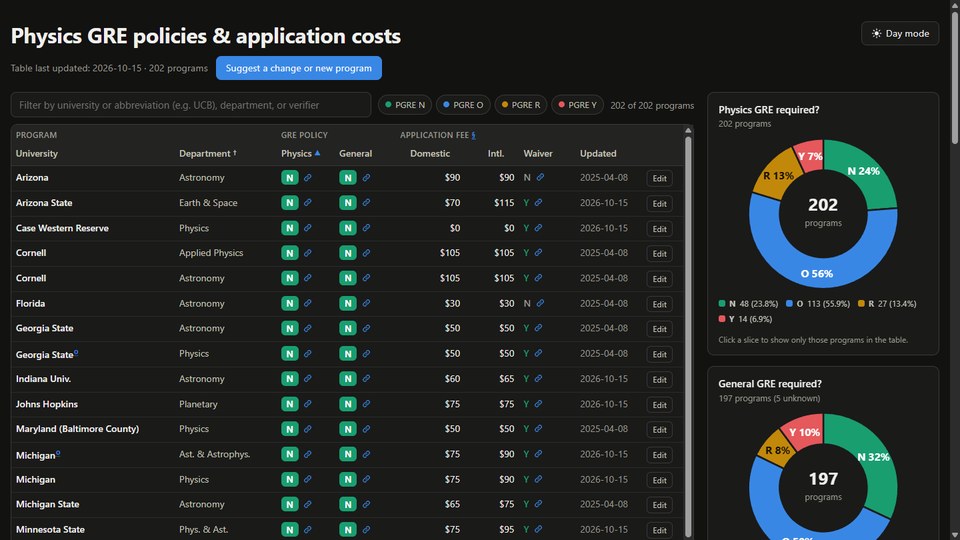Sort by Intl. fee column header
Viewport: 960px width, 540px height.
[496, 153]
